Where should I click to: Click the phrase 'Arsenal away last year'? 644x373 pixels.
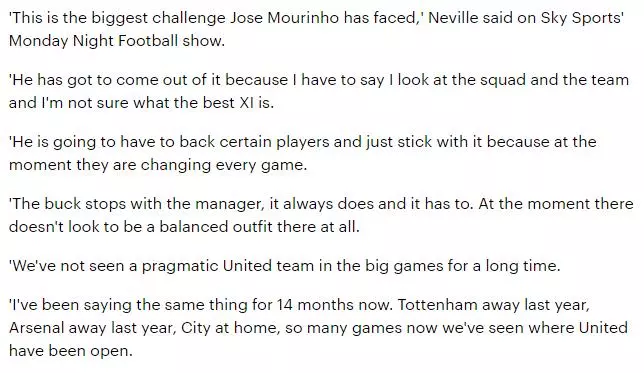[90, 328]
